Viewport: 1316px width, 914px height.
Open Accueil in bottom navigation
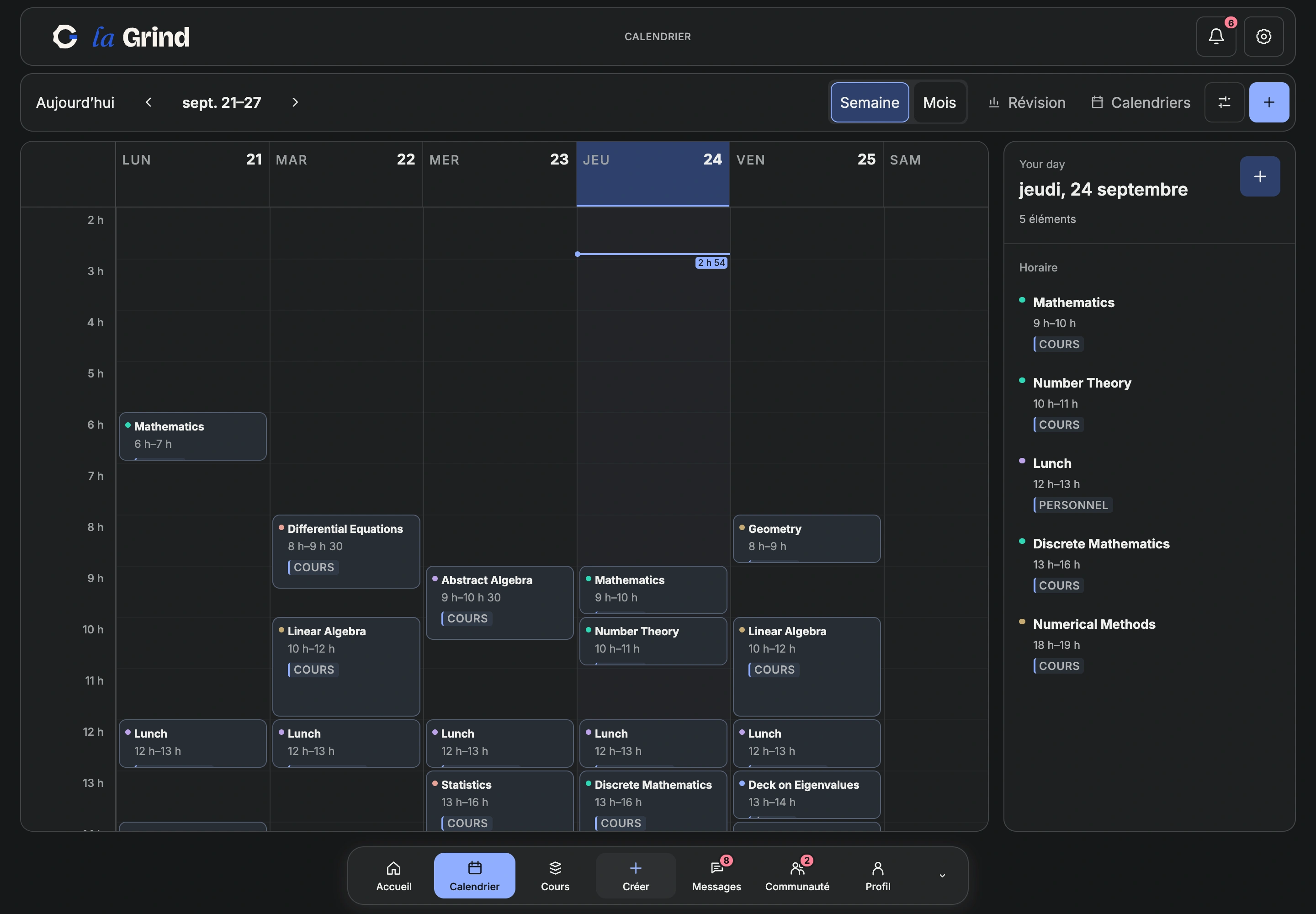click(x=393, y=876)
